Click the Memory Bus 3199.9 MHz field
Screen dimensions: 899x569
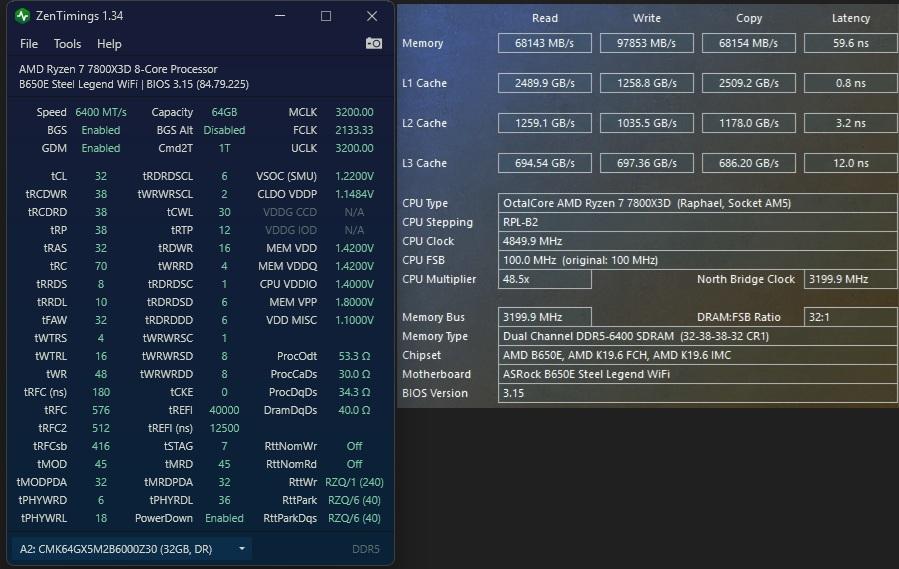click(x=545, y=317)
